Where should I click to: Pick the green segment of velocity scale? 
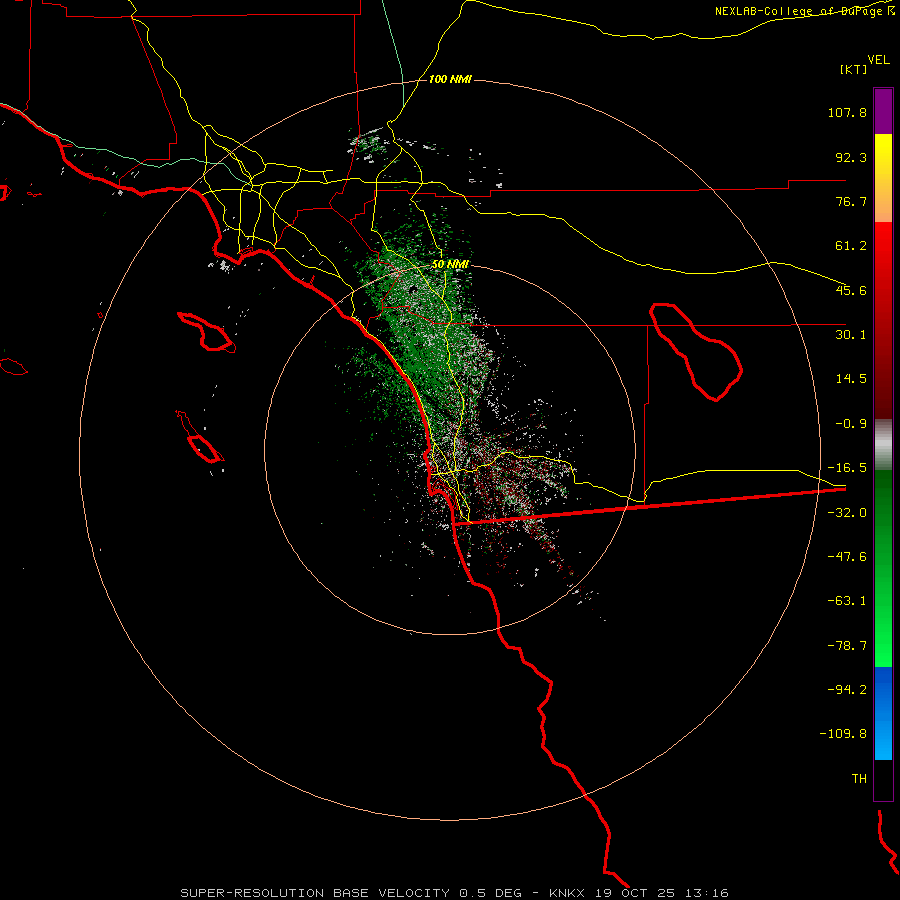(883, 568)
